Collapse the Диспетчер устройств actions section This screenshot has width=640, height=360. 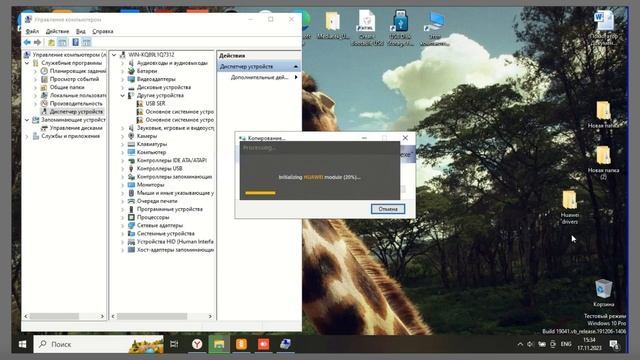[296, 67]
